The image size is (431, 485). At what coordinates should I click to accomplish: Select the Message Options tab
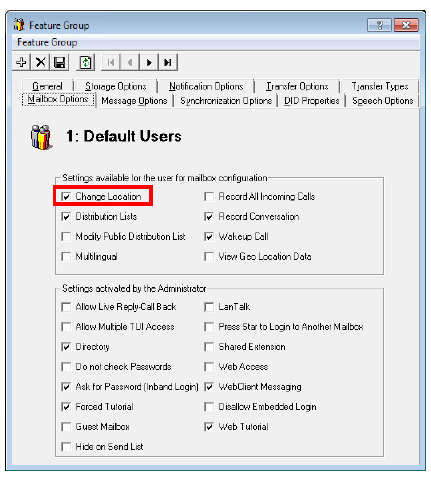point(134,101)
